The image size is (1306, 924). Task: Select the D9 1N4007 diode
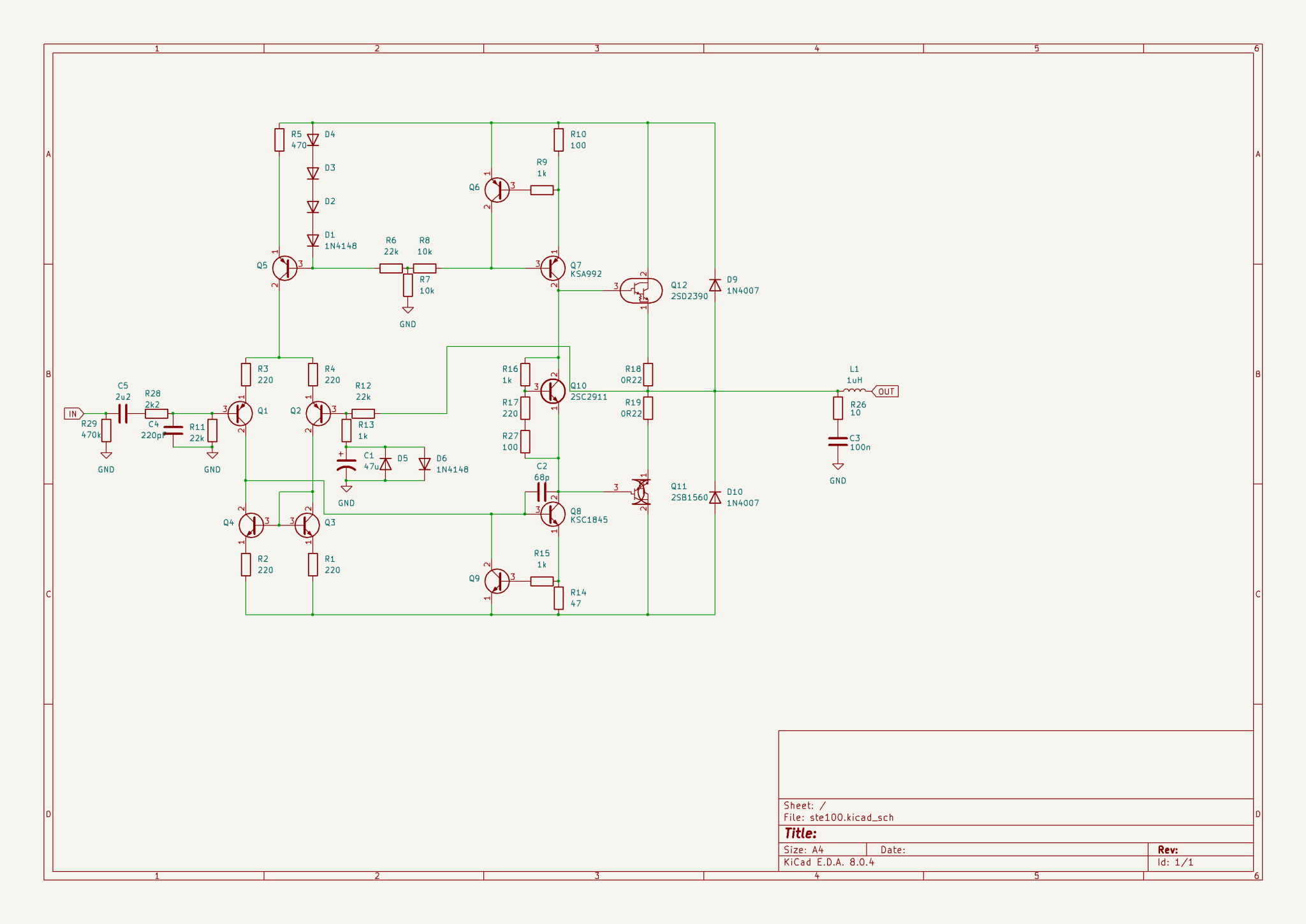(715, 285)
